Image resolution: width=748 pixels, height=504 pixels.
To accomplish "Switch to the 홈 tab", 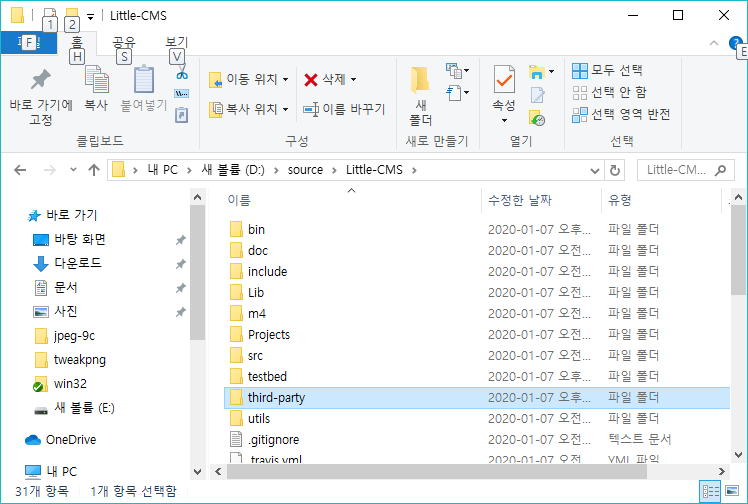I will click(77, 42).
